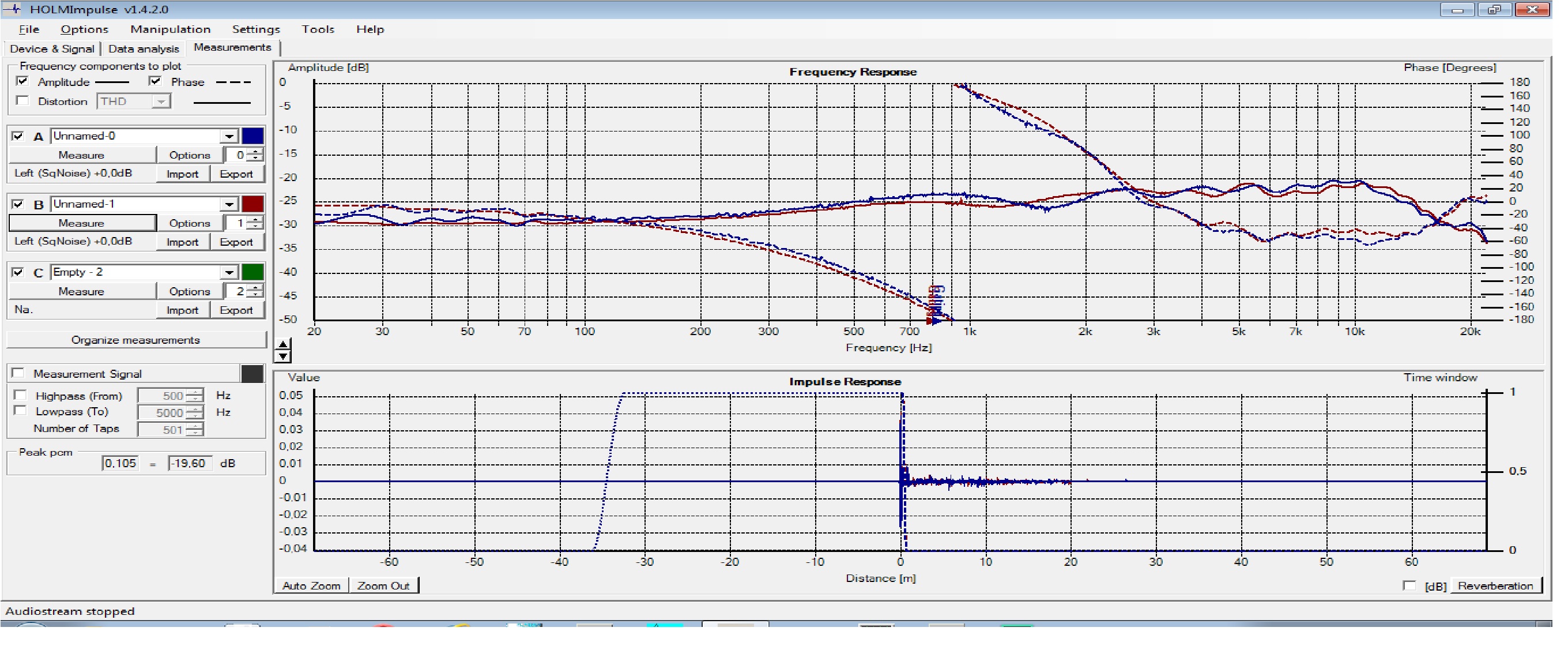Toggle the Amplitude checkbox
This screenshot has height=646, width=1568.
(x=22, y=81)
